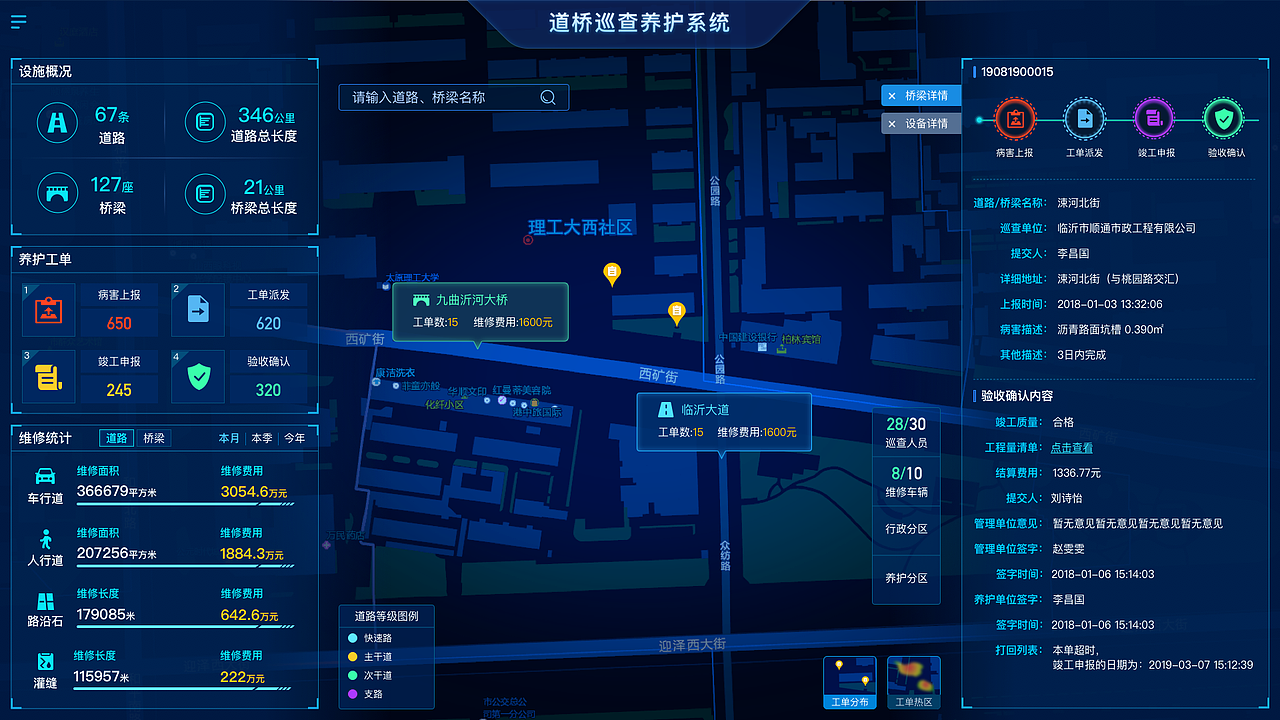Click the bridge icon in 九曲沂河大桥 popup
The width and height of the screenshot is (1280, 720).
(420, 300)
